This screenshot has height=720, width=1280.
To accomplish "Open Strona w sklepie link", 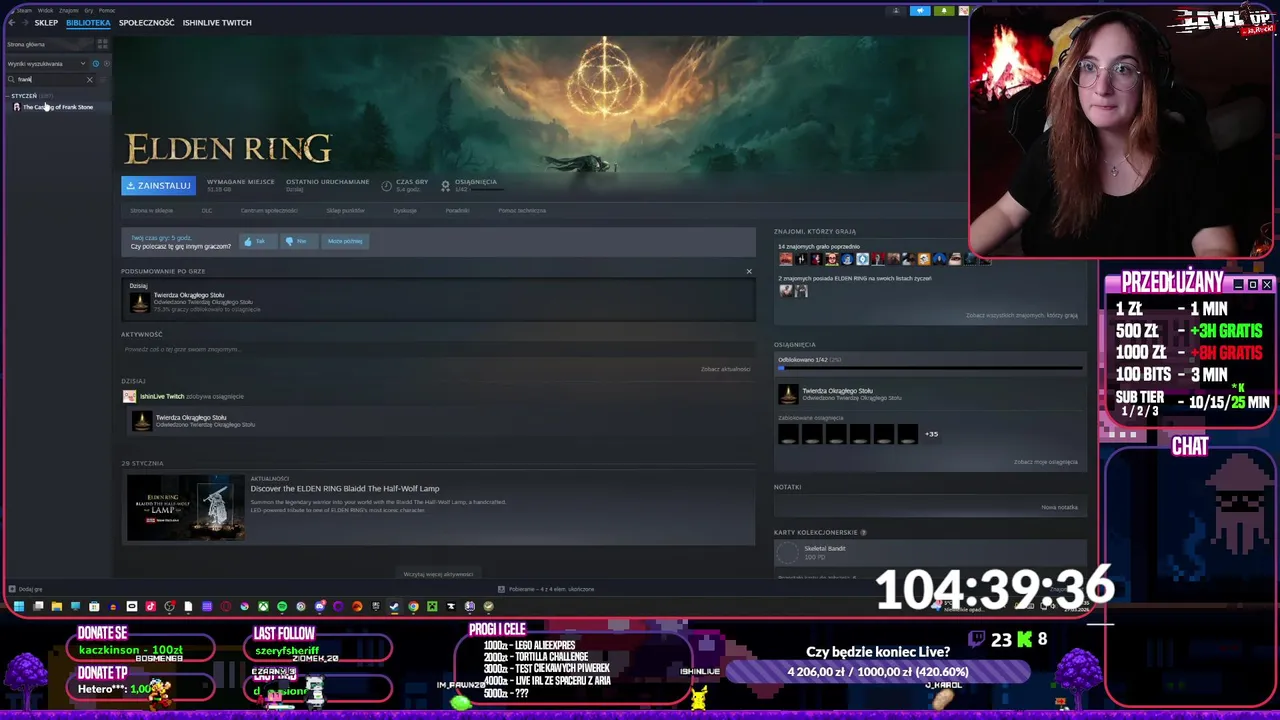I will click(x=151, y=211).
